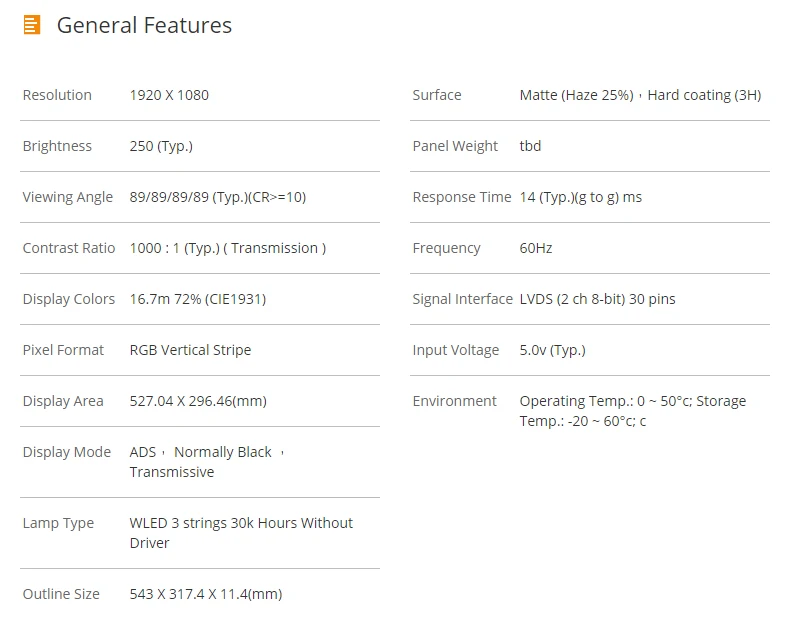The width and height of the screenshot is (794, 618).
Task: Click the Environment label
Action: (454, 401)
